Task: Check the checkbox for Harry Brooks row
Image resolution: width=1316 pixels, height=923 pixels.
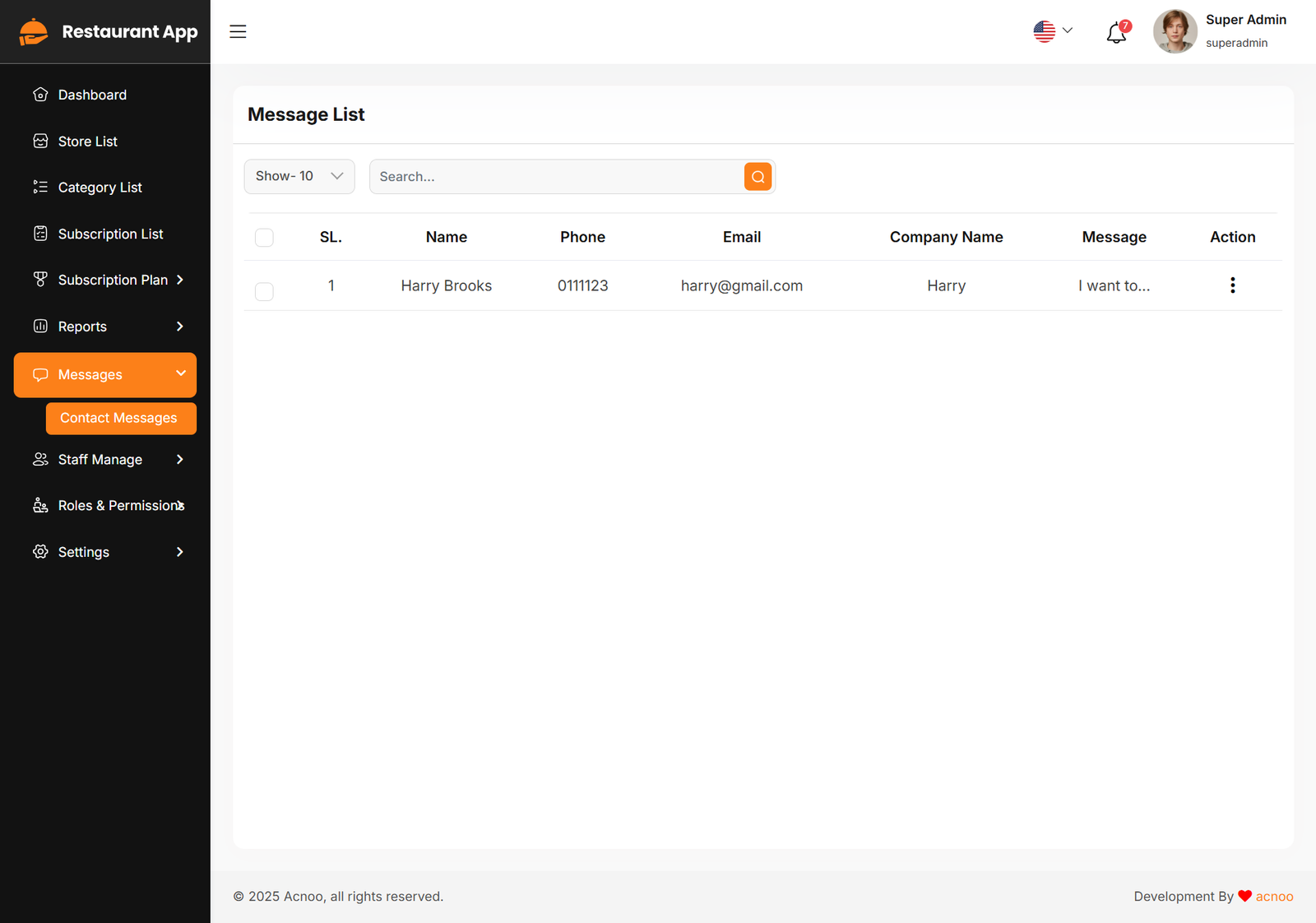Action: coord(264,291)
